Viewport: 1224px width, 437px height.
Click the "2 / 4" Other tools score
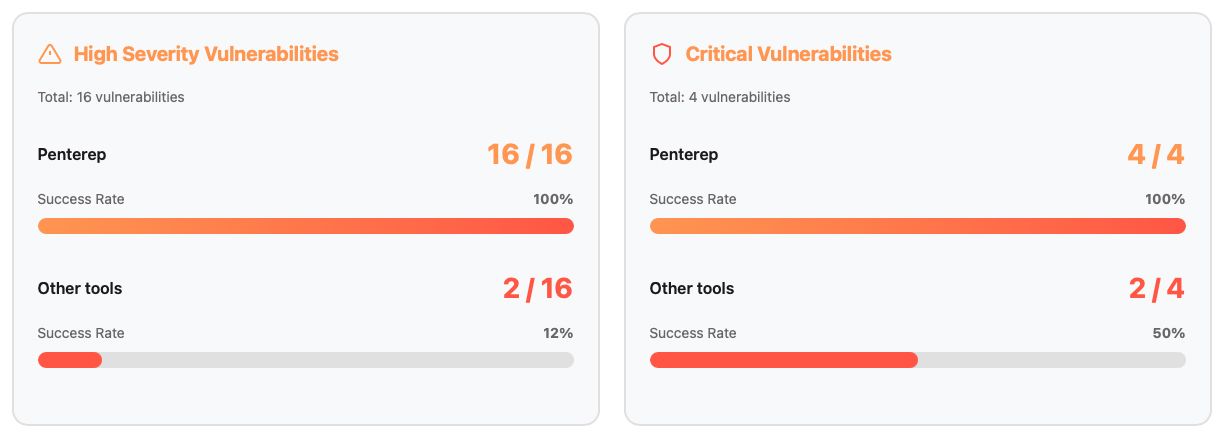(x=1156, y=289)
